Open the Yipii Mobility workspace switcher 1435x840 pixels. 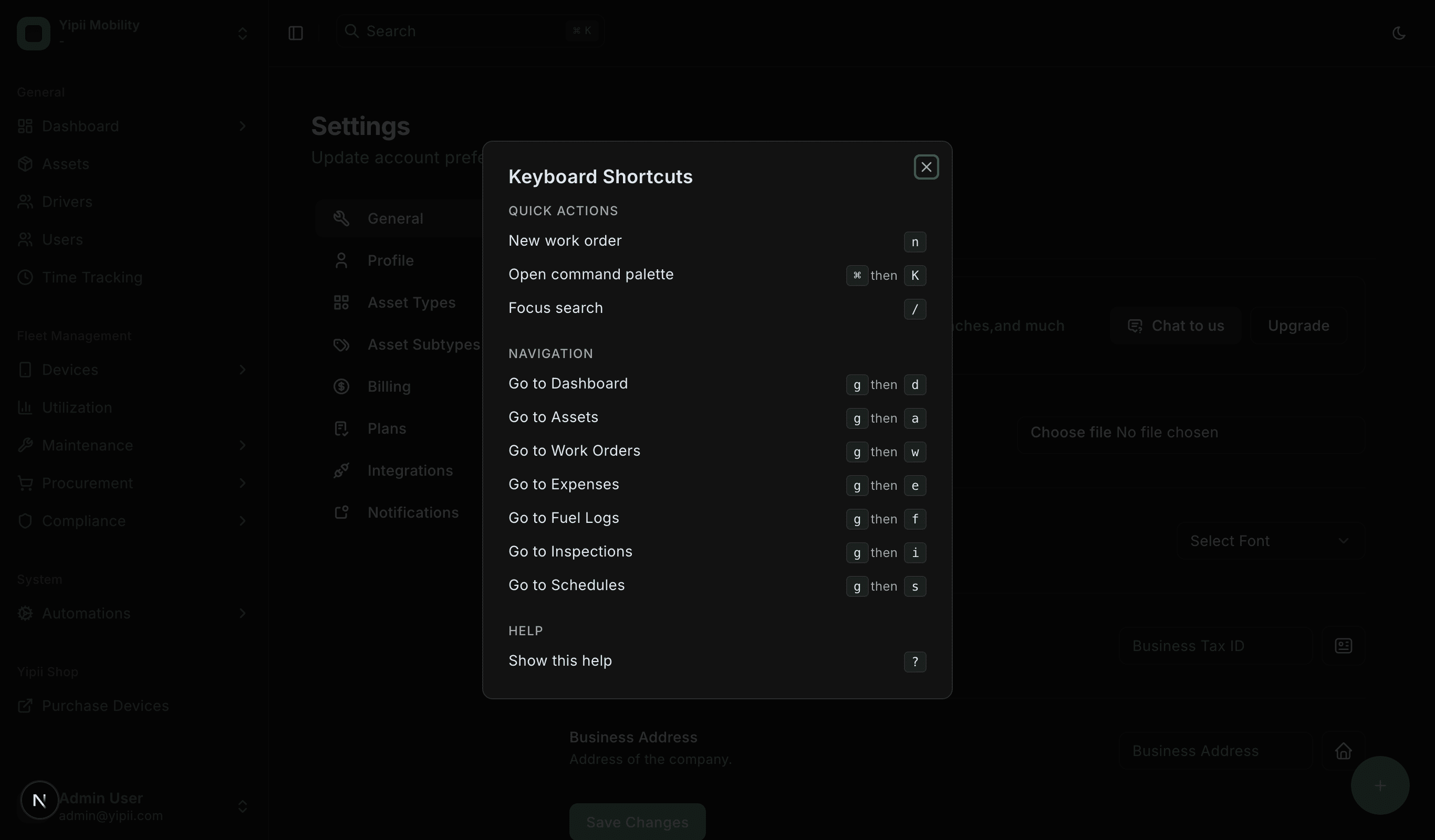click(x=134, y=33)
